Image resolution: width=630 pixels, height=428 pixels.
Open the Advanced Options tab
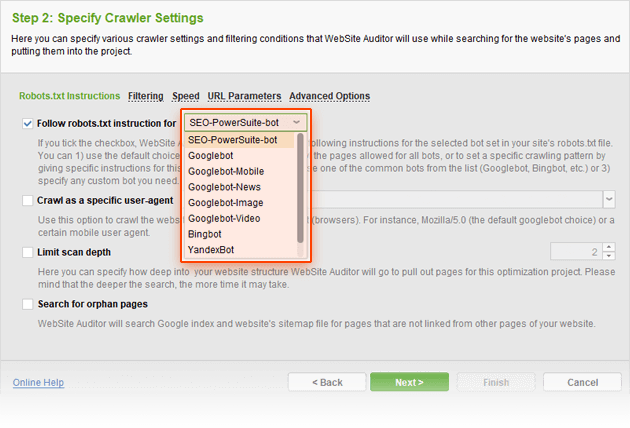[x=329, y=96]
